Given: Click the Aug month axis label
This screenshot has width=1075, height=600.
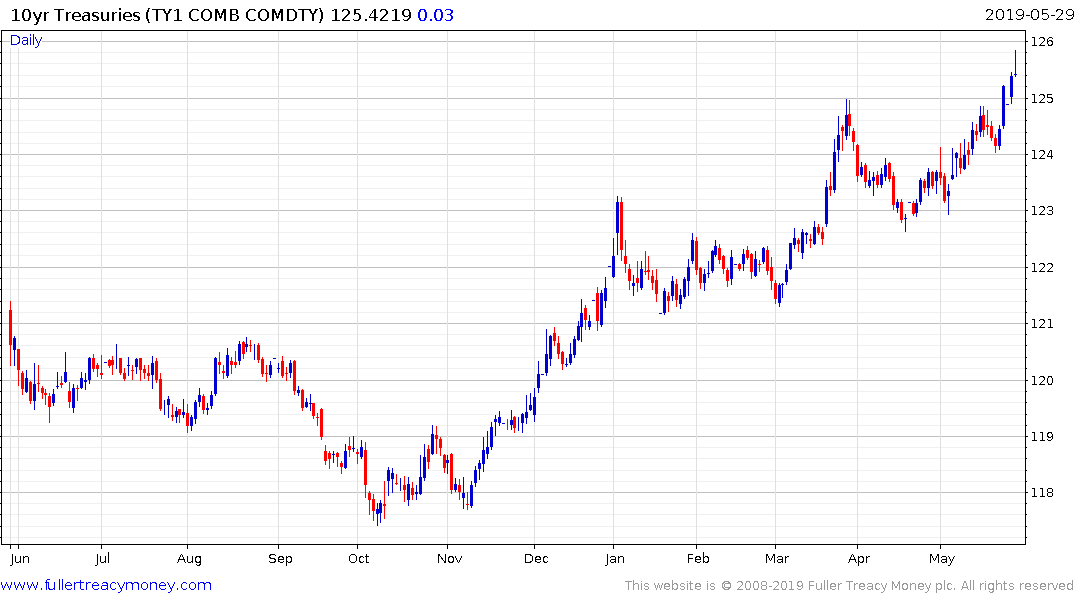Looking at the screenshot, I should pyautogui.click(x=189, y=559).
